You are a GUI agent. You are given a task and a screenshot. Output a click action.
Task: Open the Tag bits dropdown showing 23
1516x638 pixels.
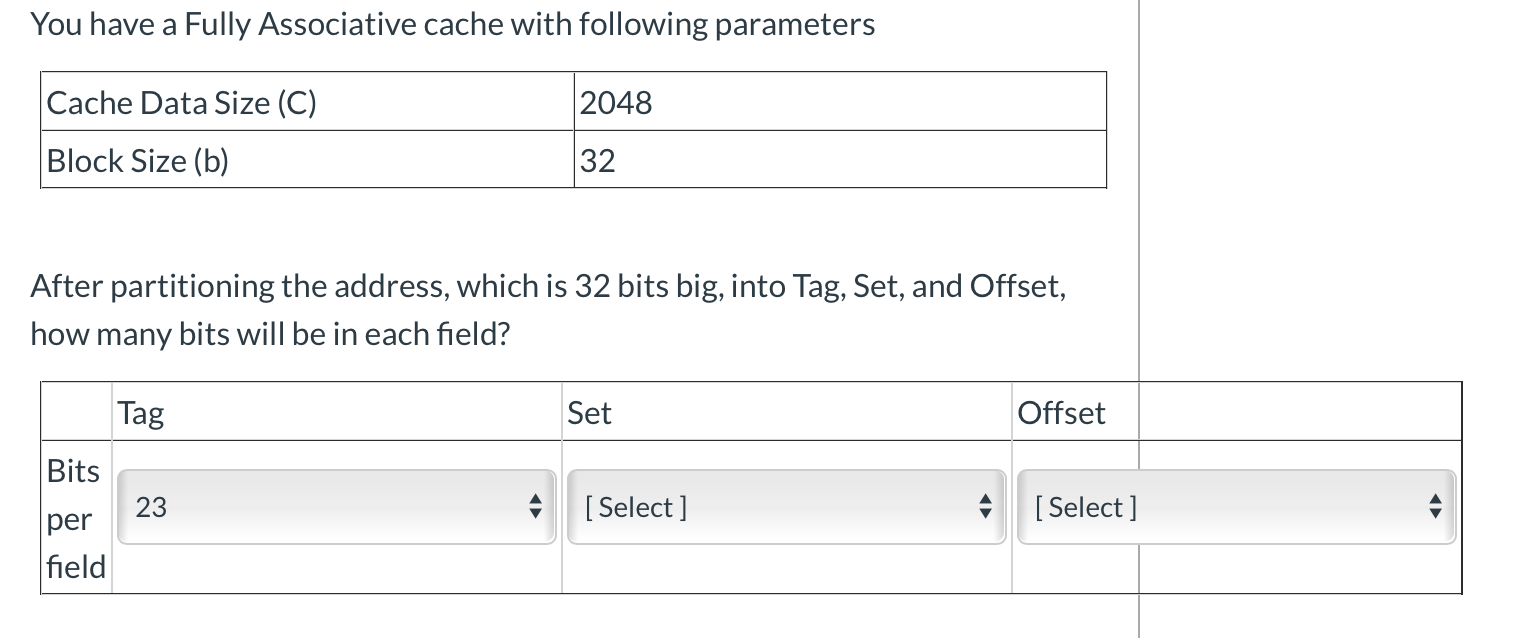click(x=336, y=507)
